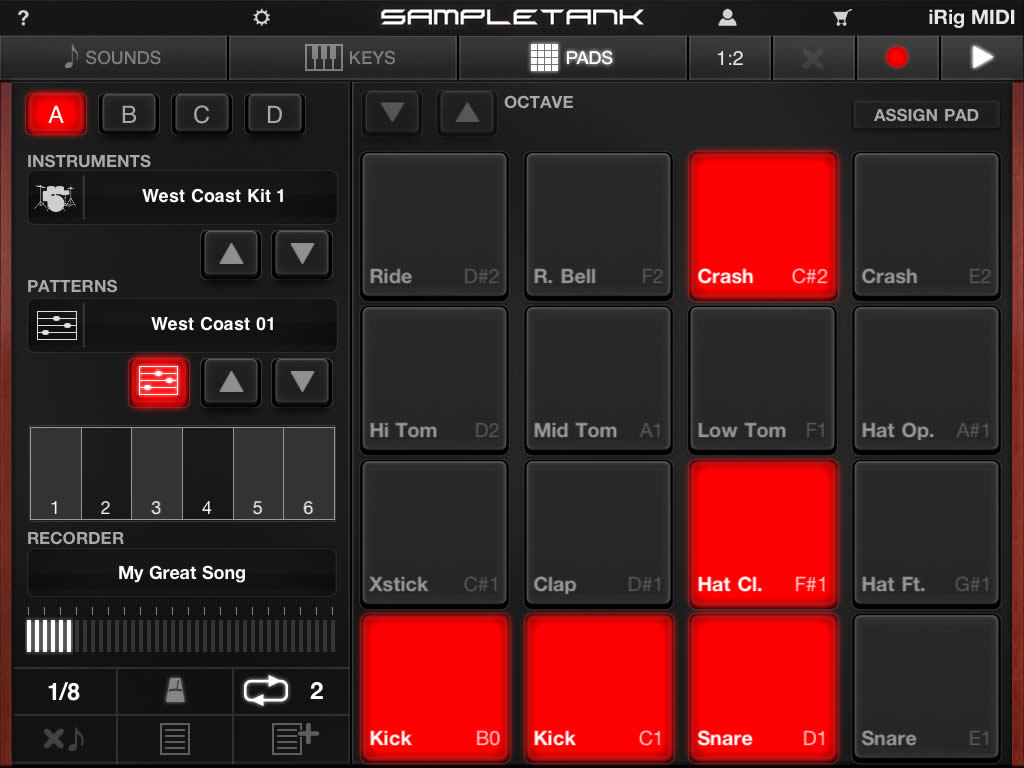Toggle the loop button

tap(267, 691)
